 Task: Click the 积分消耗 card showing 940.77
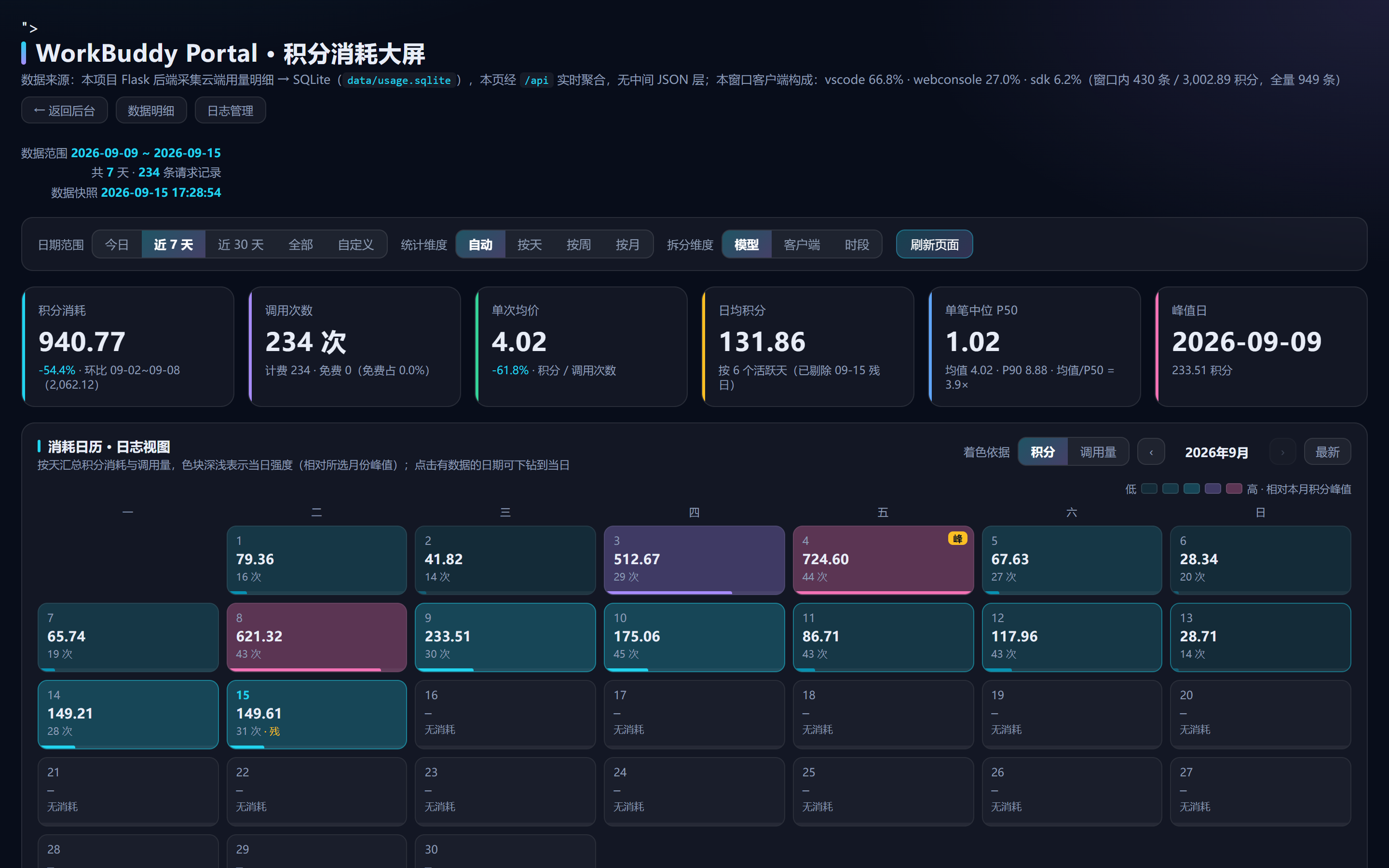point(128,347)
